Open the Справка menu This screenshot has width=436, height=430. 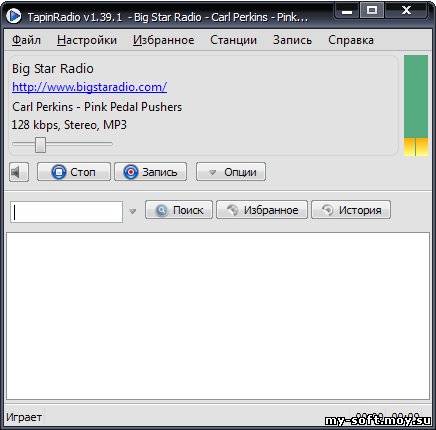click(x=351, y=40)
